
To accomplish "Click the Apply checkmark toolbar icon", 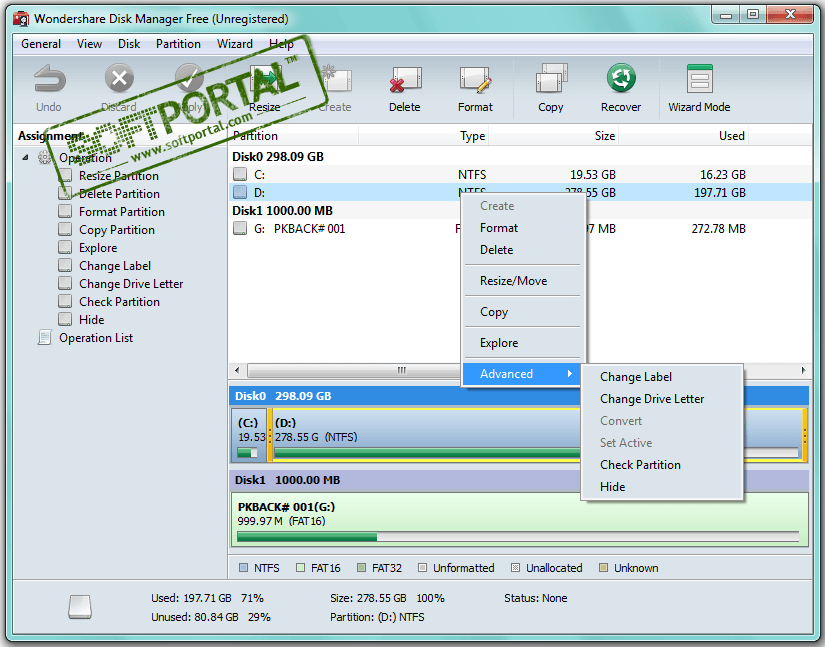I will (x=189, y=79).
